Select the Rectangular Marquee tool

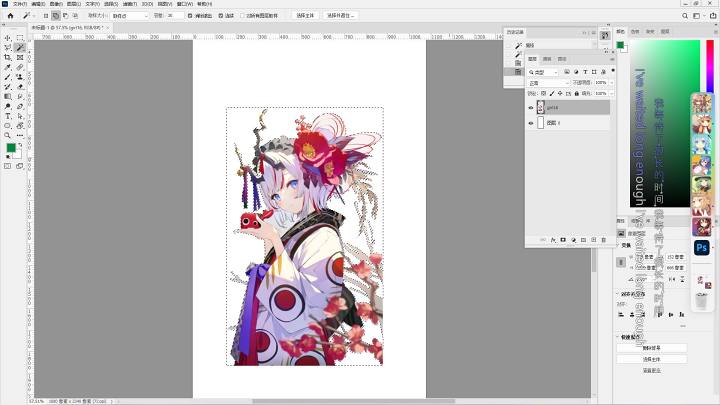tap(20, 38)
